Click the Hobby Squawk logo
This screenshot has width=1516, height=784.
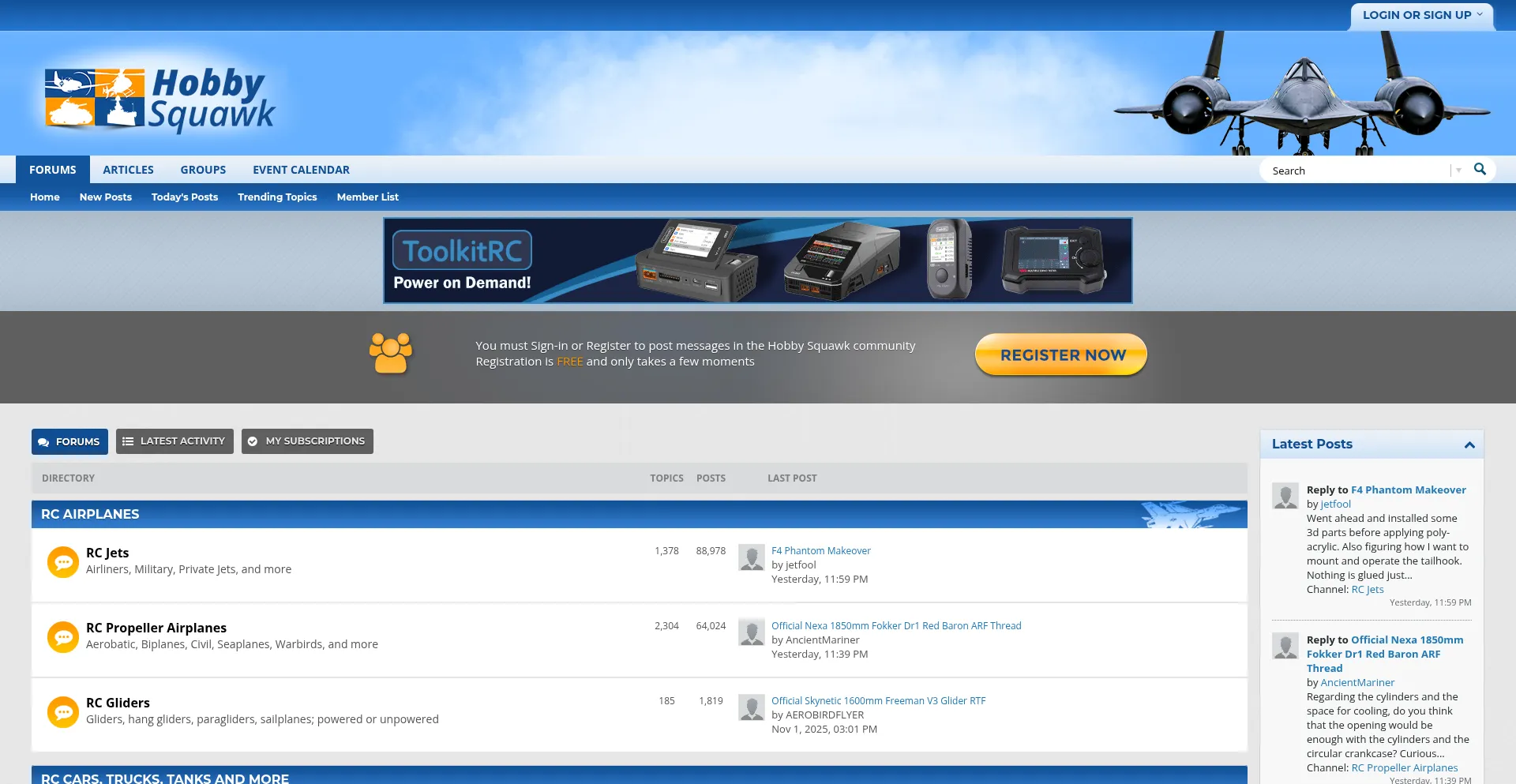tap(159, 99)
